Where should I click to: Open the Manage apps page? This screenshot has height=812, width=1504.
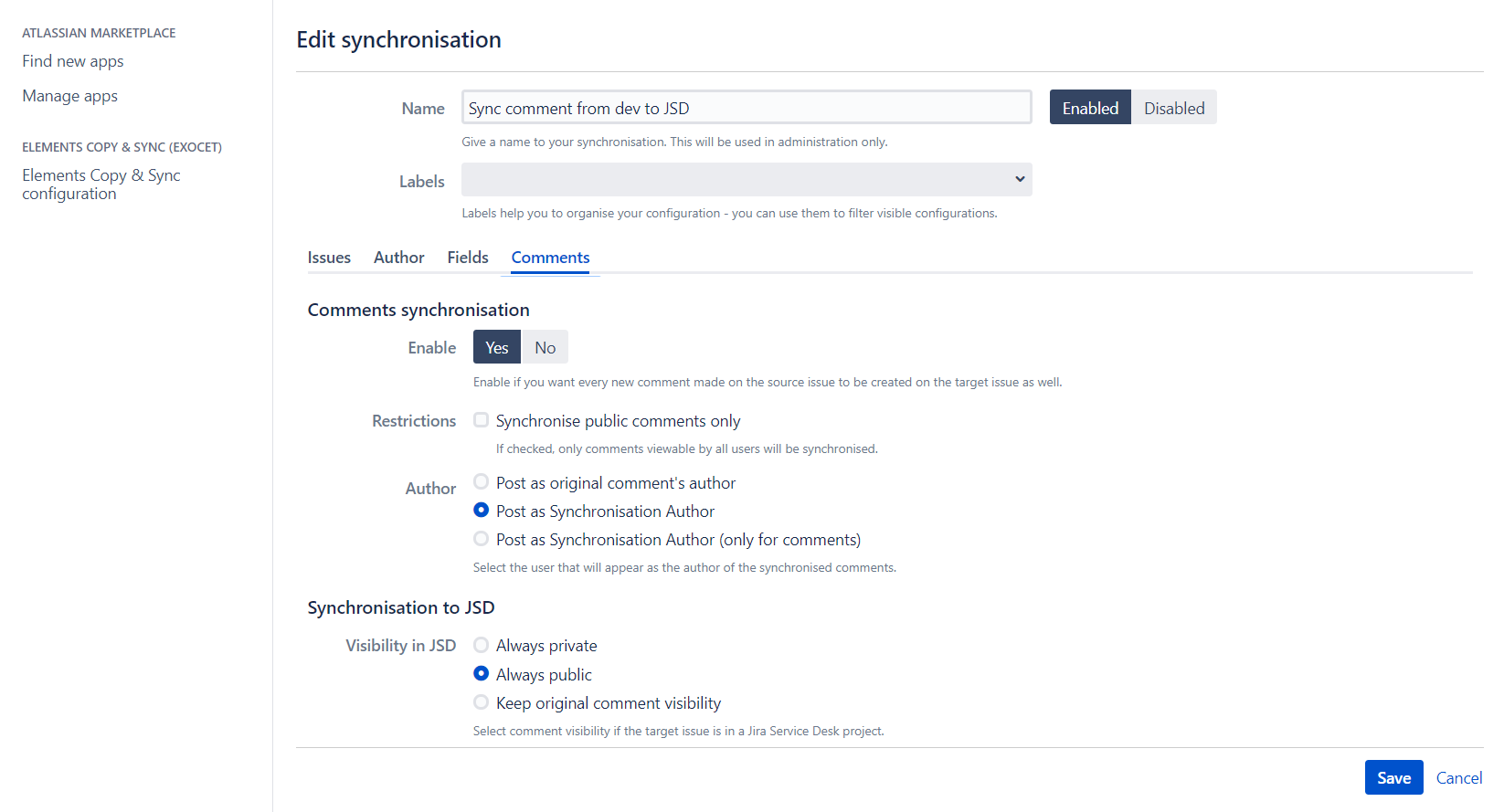69,95
